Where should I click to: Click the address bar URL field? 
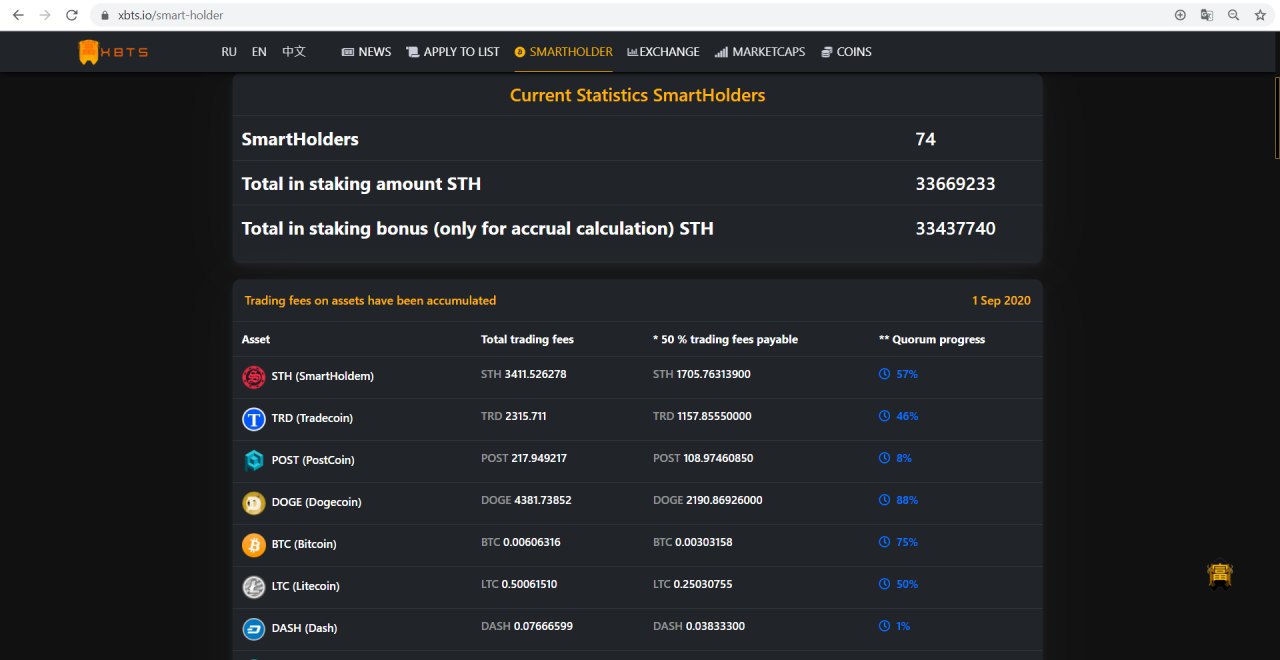click(630, 15)
